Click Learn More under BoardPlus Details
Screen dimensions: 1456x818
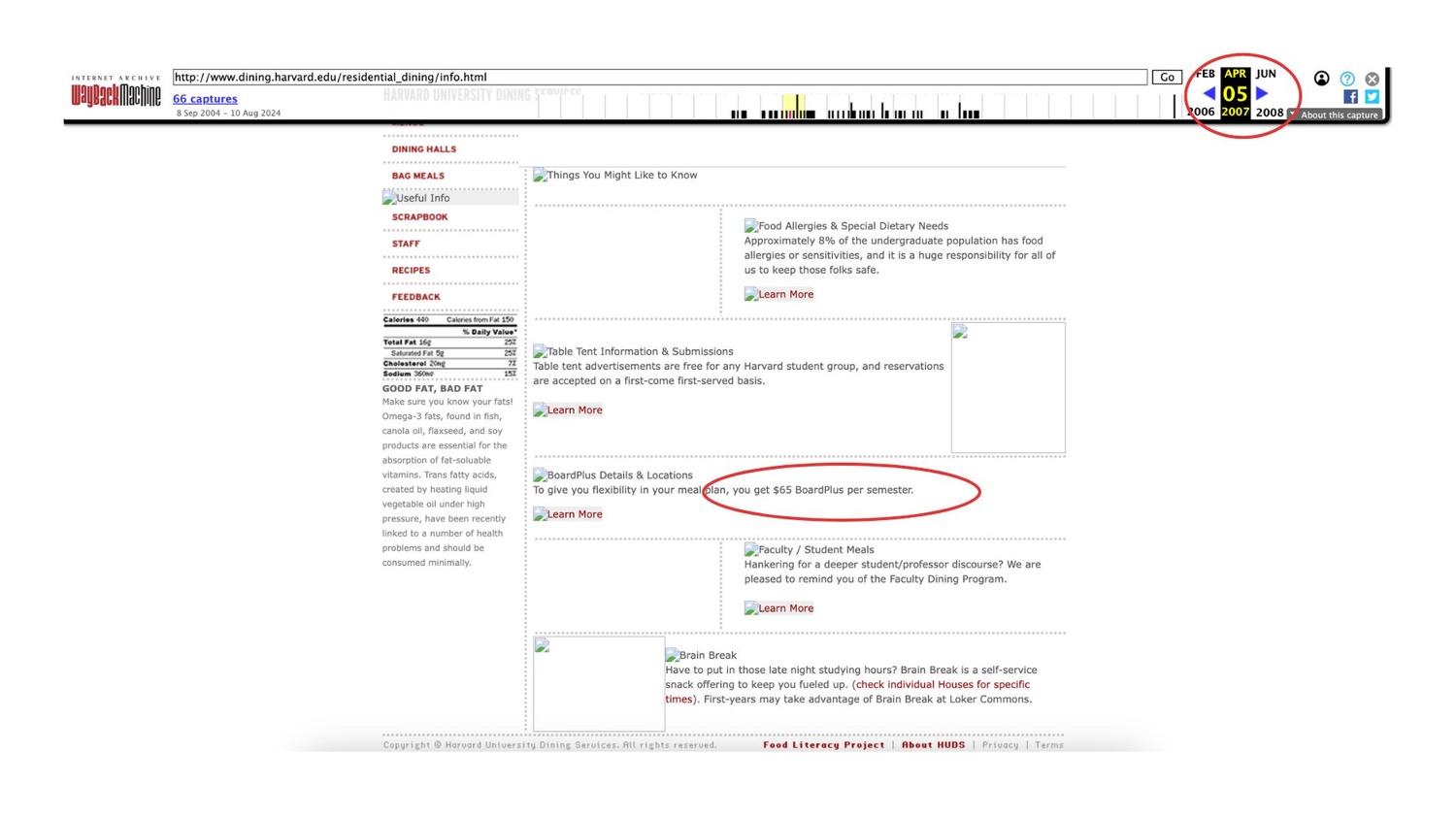tap(568, 514)
